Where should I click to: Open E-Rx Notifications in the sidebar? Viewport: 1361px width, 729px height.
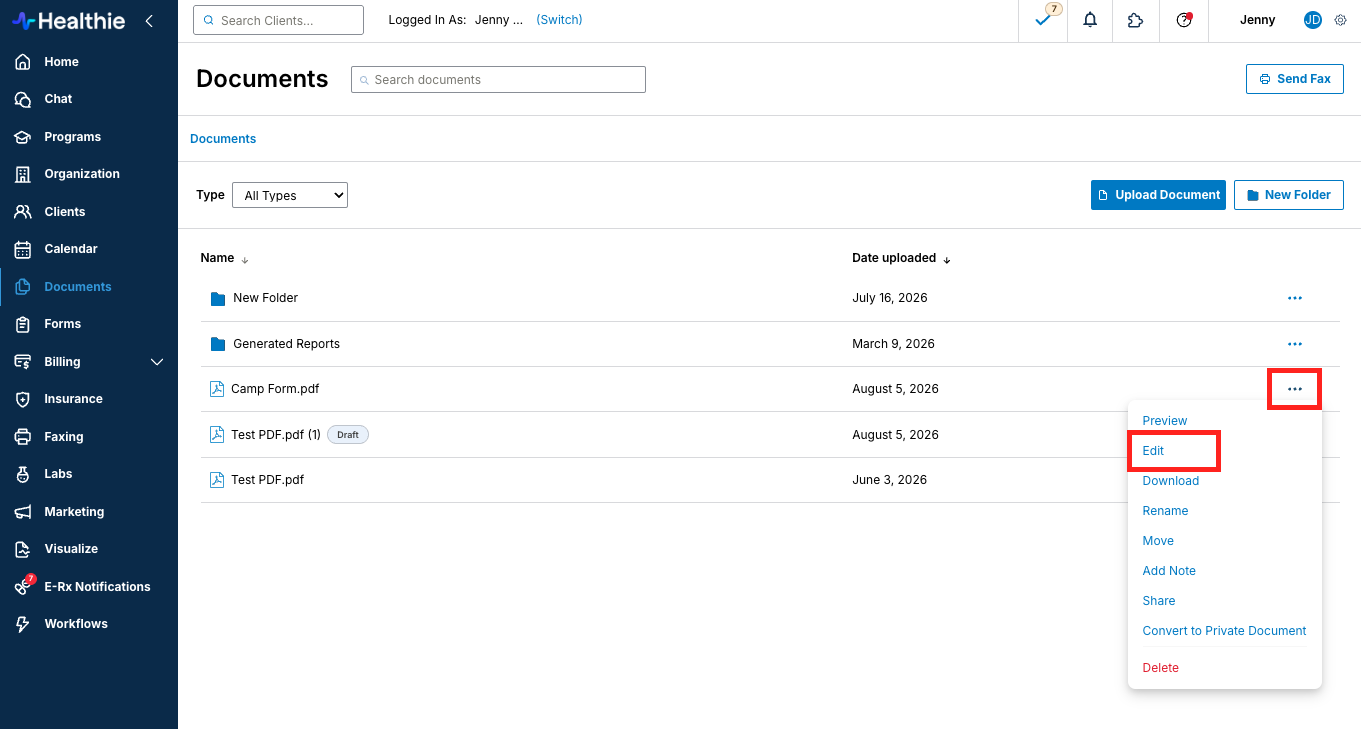point(97,587)
